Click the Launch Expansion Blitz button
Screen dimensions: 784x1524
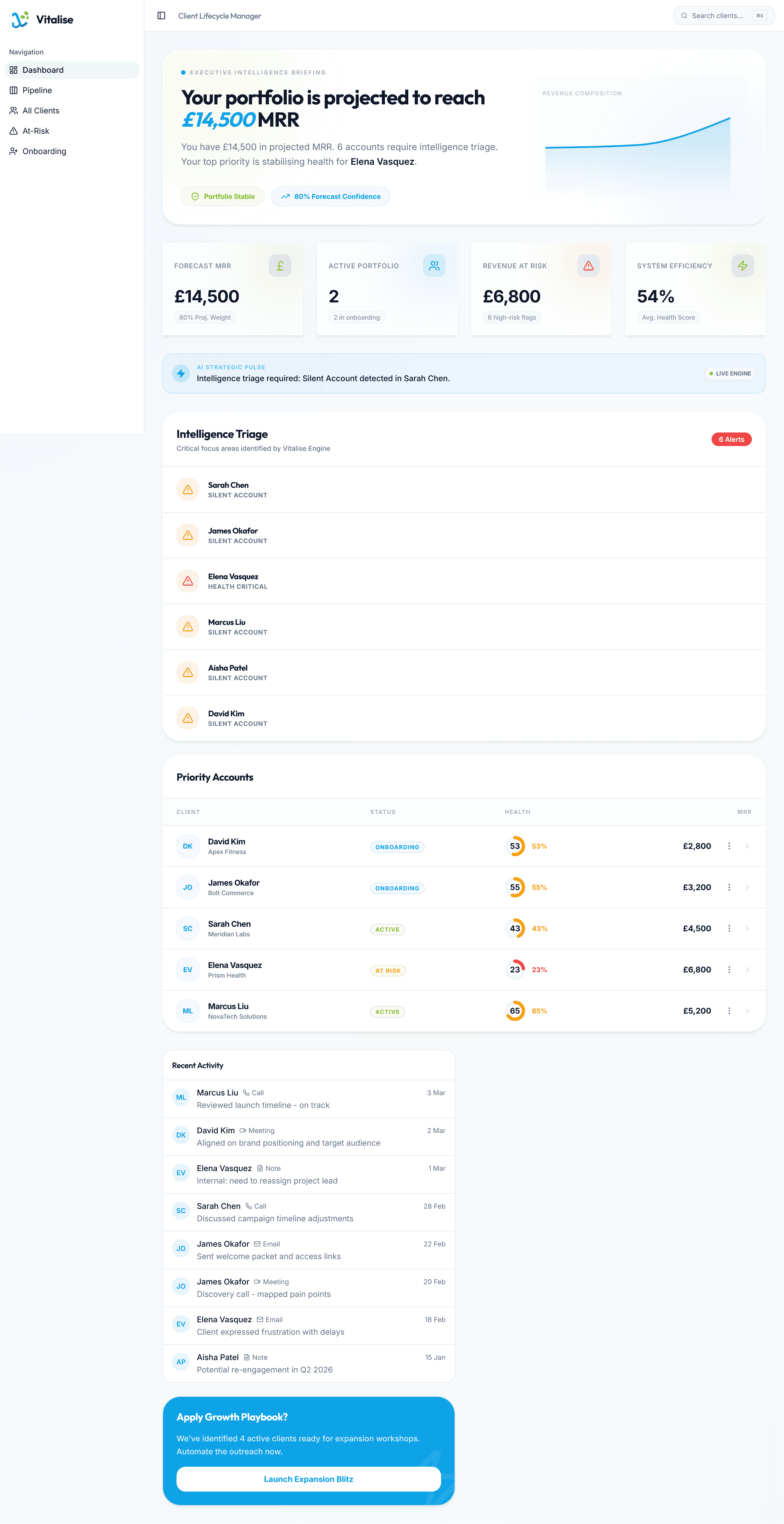coord(309,1479)
